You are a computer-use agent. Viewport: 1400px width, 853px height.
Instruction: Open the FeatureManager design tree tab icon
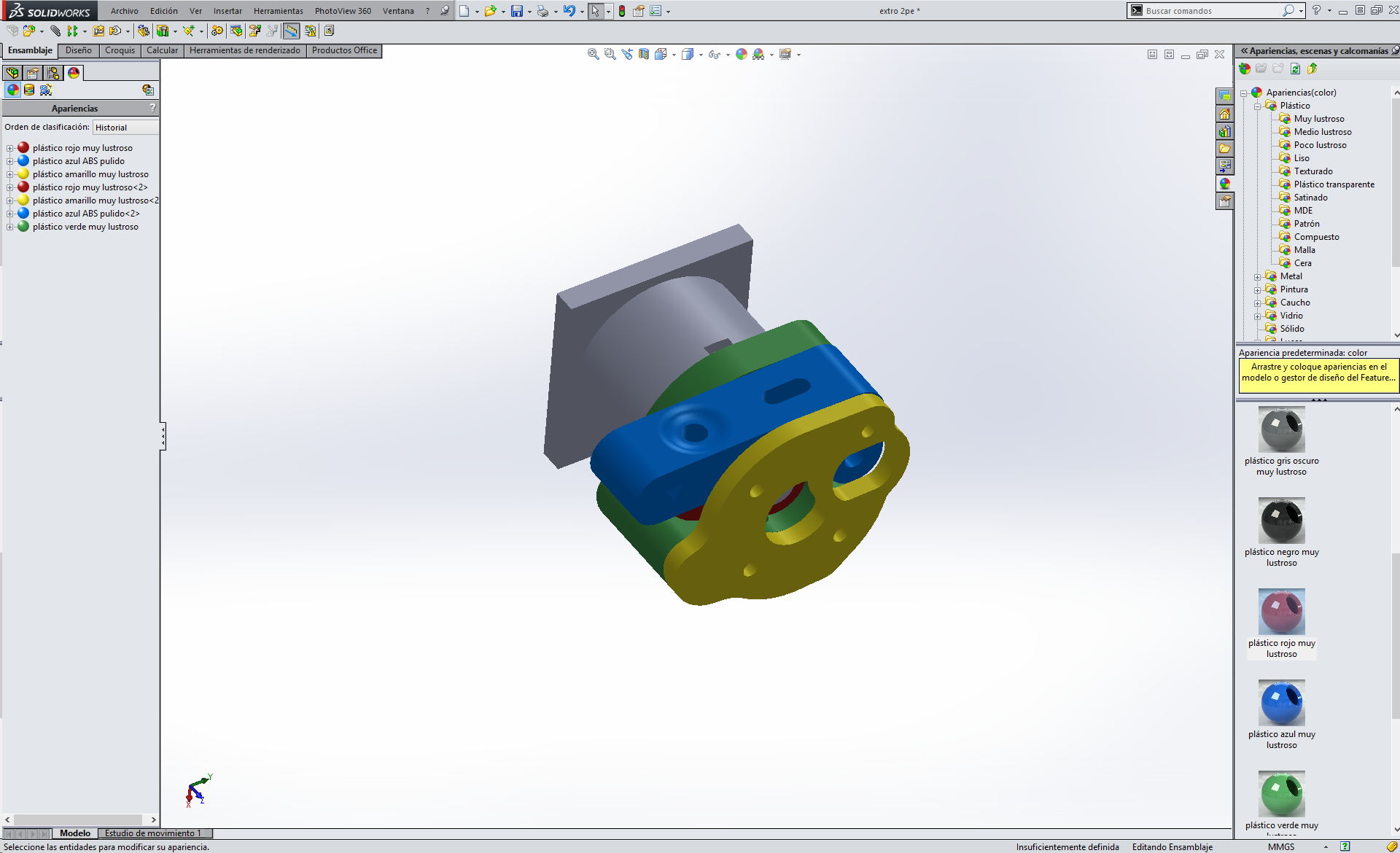pyautogui.click(x=12, y=73)
